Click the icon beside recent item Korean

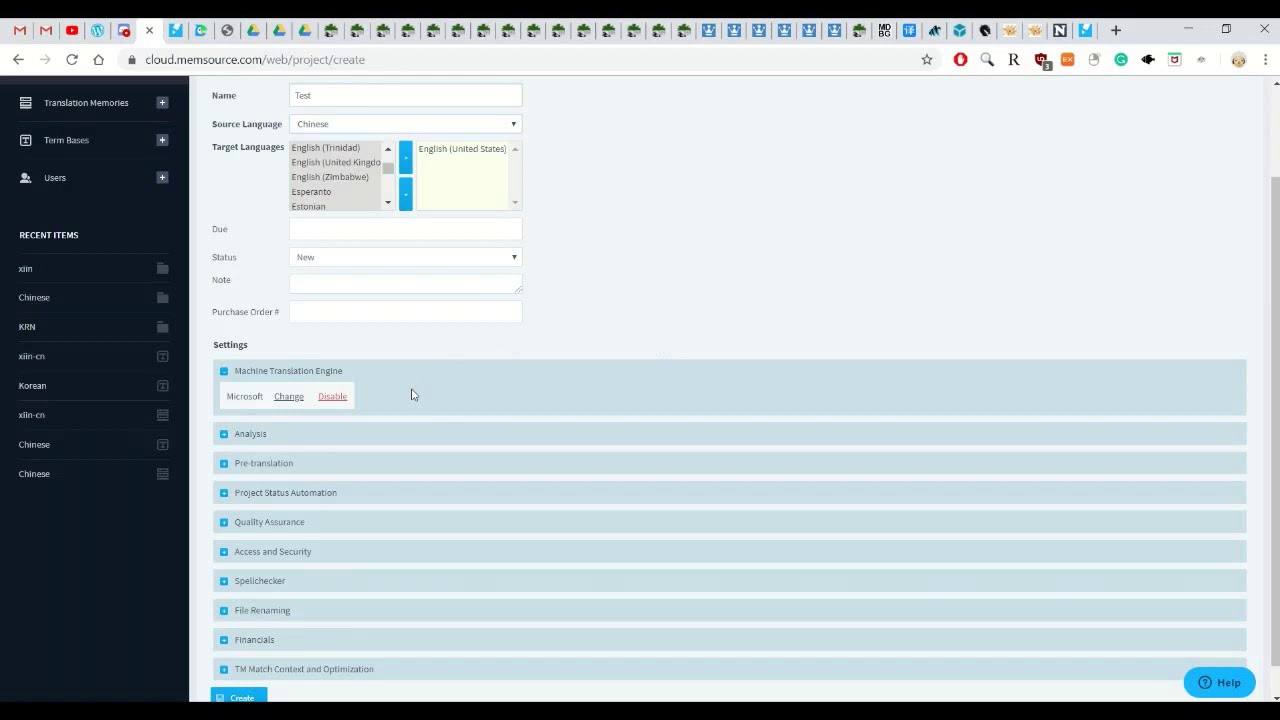tap(163, 386)
